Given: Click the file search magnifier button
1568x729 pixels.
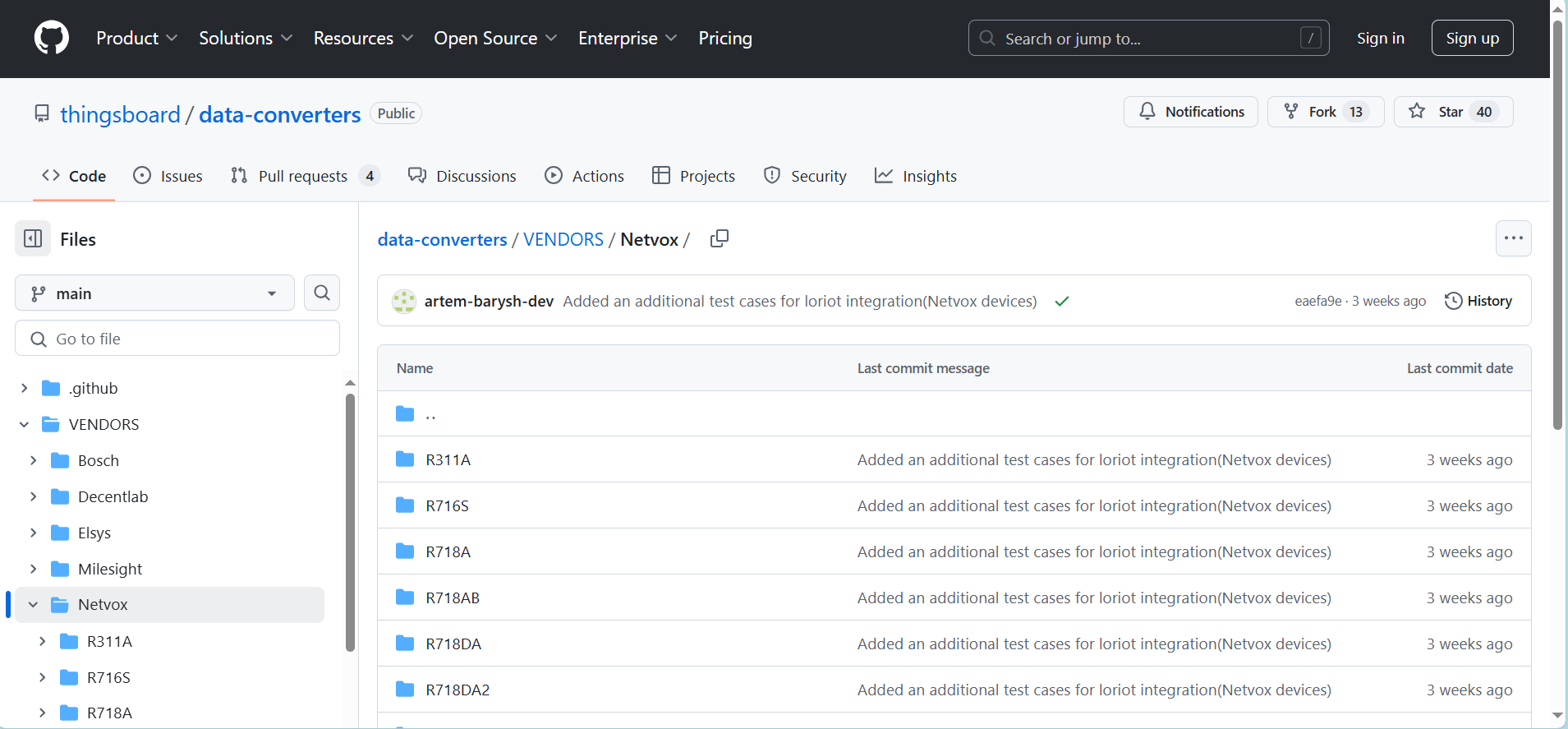Looking at the screenshot, I should point(322,293).
